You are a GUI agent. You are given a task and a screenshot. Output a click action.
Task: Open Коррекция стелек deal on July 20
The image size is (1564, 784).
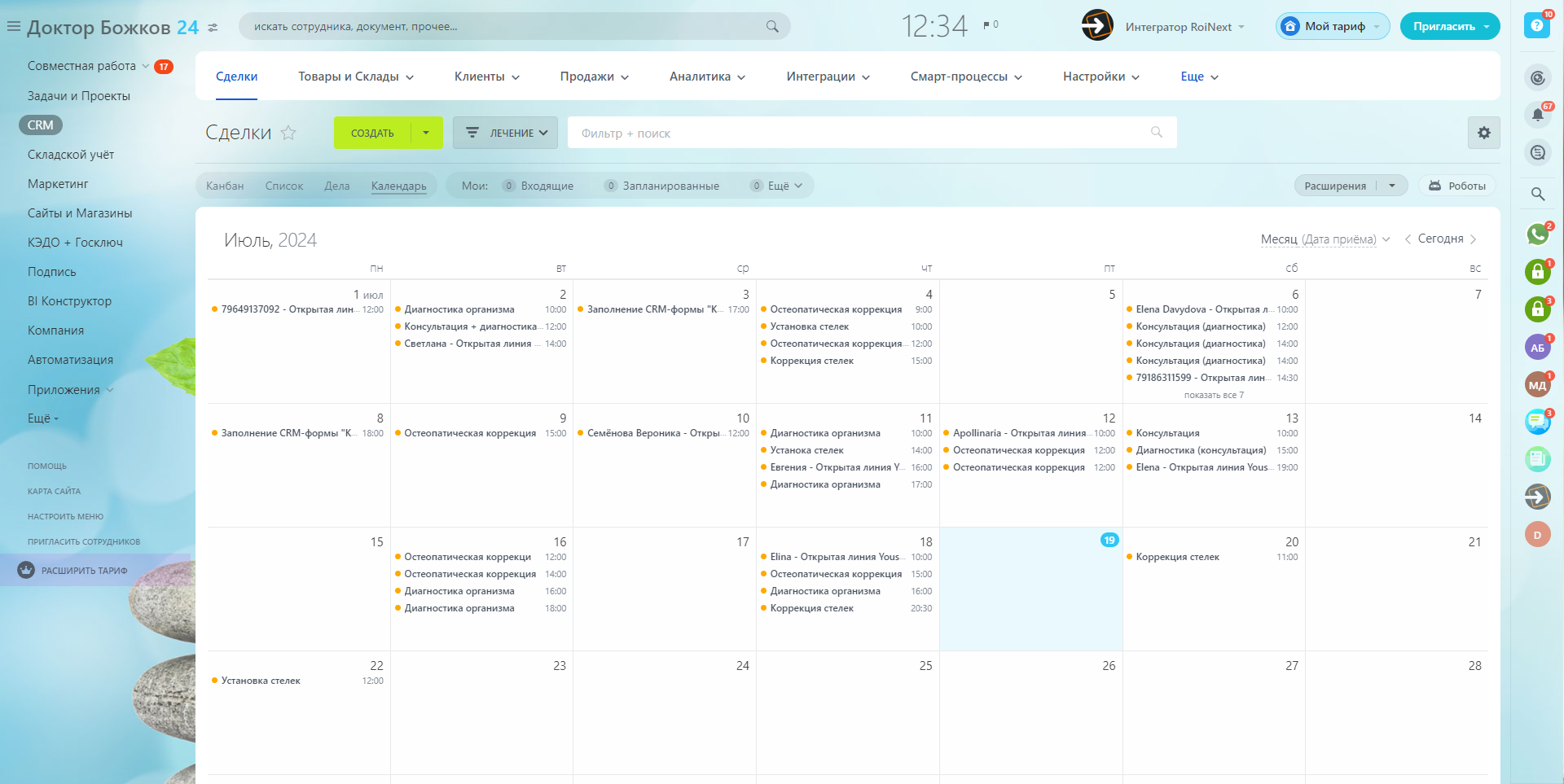(x=1177, y=557)
